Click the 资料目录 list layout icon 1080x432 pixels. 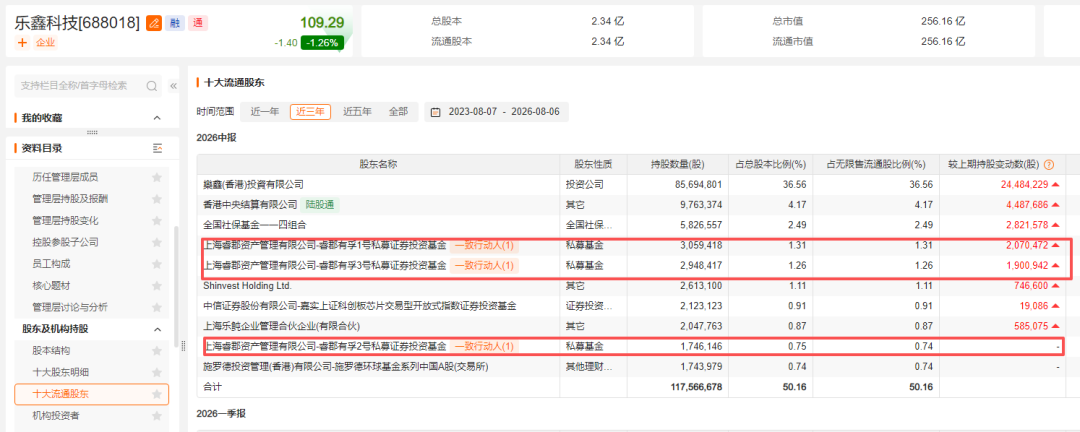point(157,148)
